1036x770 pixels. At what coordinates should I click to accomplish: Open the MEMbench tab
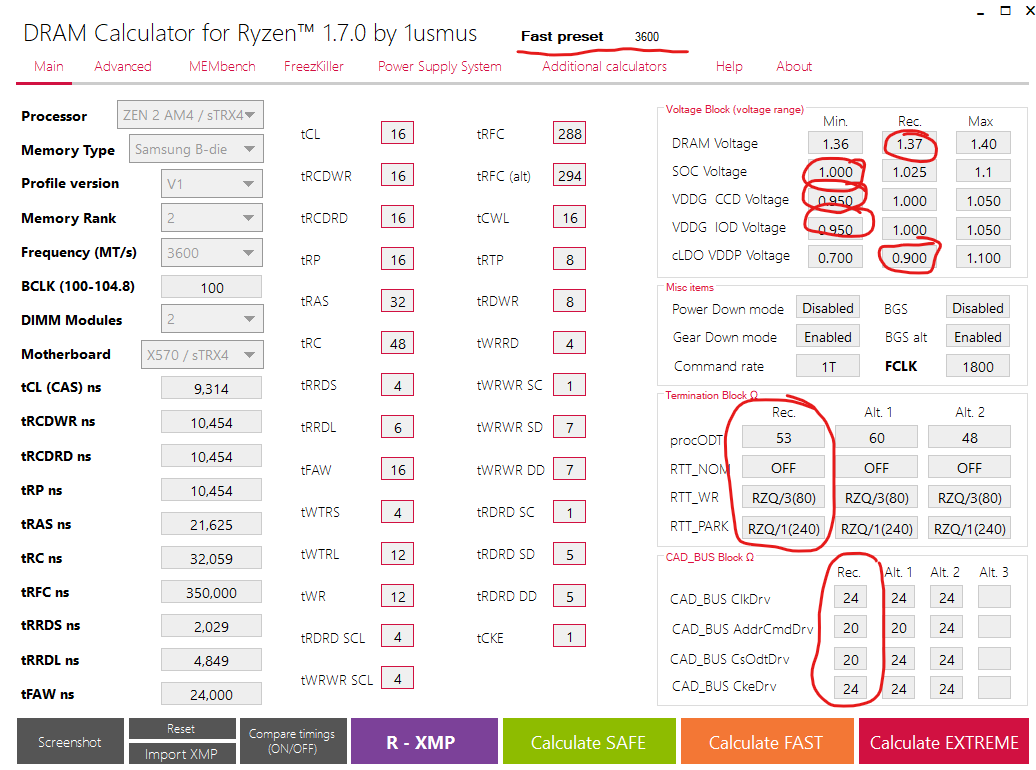[222, 66]
